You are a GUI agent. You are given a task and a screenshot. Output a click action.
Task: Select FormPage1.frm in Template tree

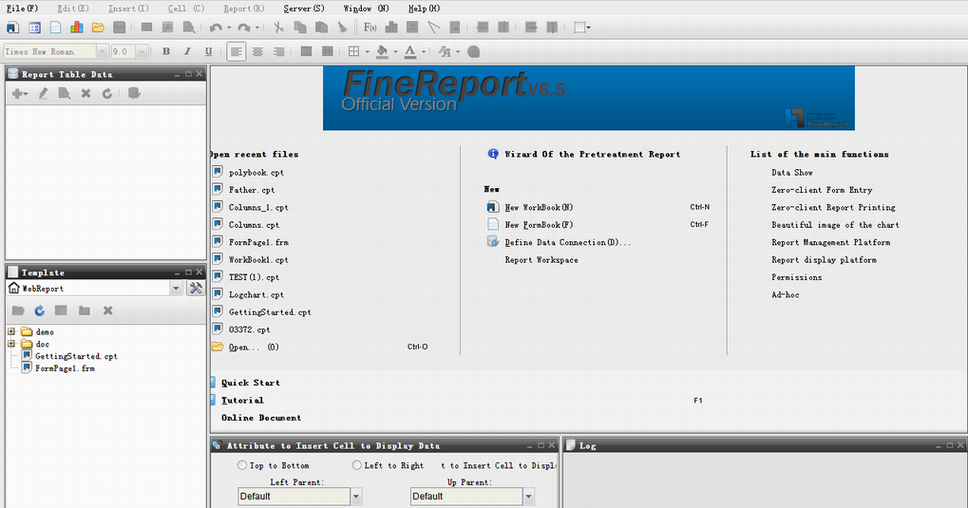[65, 369]
